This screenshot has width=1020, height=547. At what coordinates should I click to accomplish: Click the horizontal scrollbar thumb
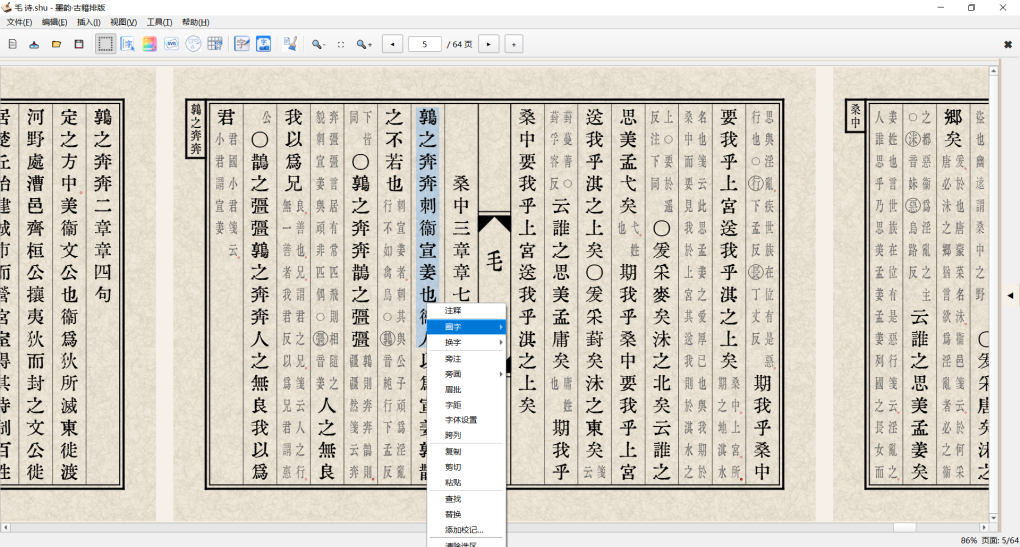904,527
